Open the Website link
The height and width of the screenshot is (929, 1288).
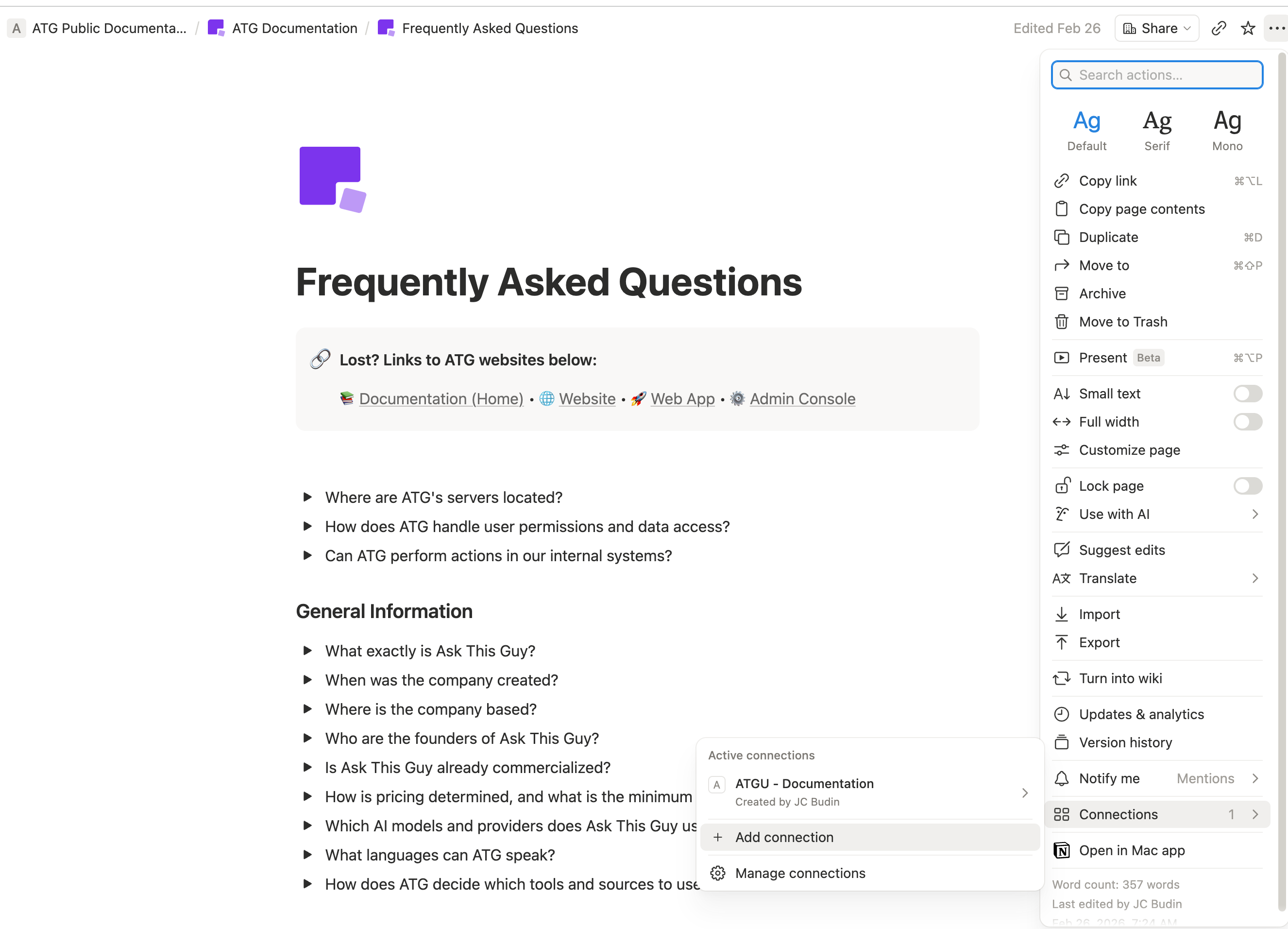click(x=587, y=399)
